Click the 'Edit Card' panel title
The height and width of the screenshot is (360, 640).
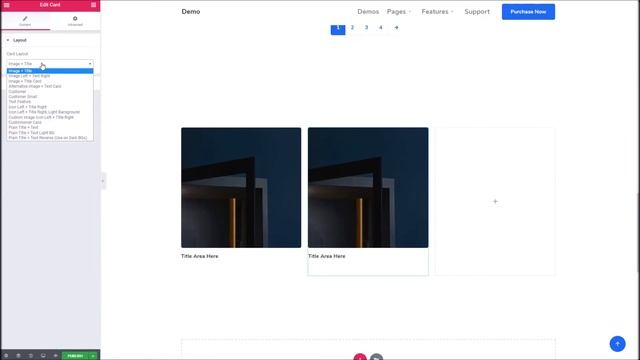coord(50,5)
